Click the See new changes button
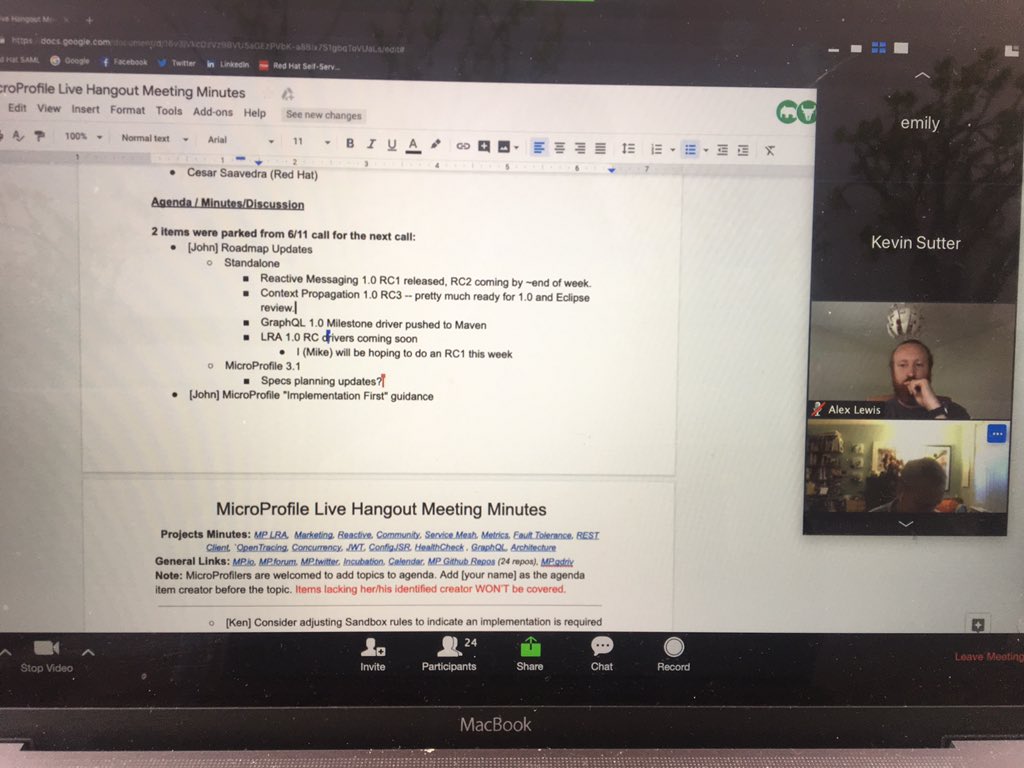The image size is (1024, 768). point(323,115)
